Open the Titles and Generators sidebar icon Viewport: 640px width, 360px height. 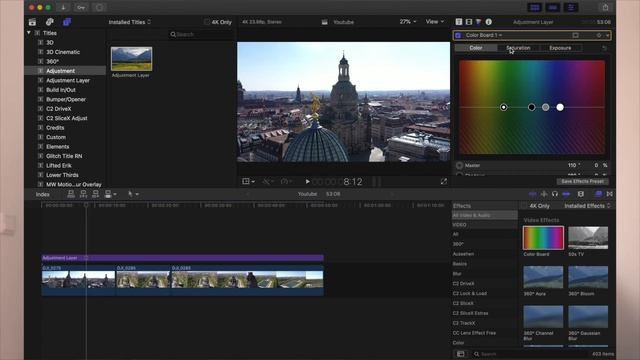pyautogui.click(x=67, y=22)
